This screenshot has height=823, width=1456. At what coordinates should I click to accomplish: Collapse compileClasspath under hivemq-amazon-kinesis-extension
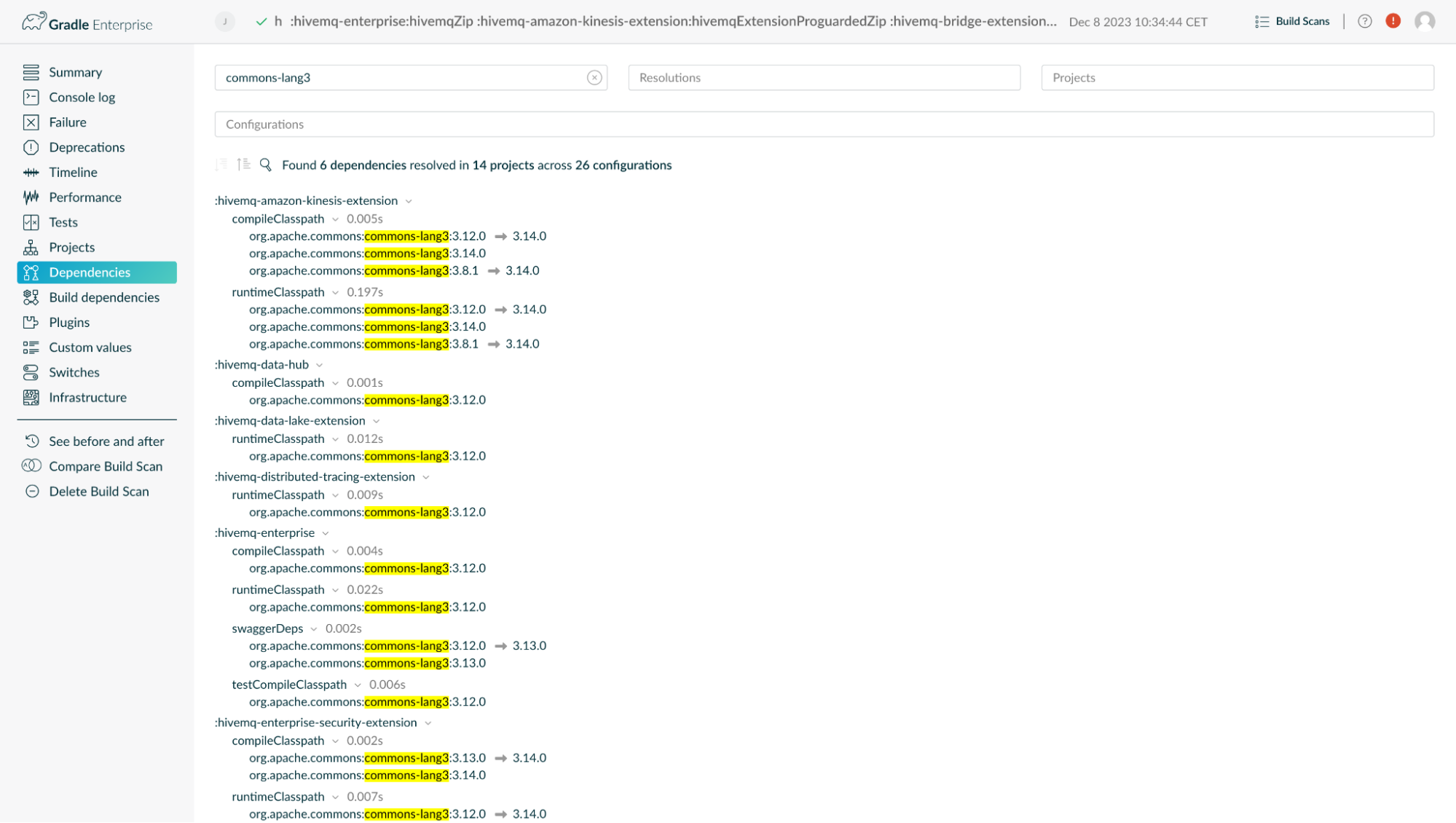point(335,220)
